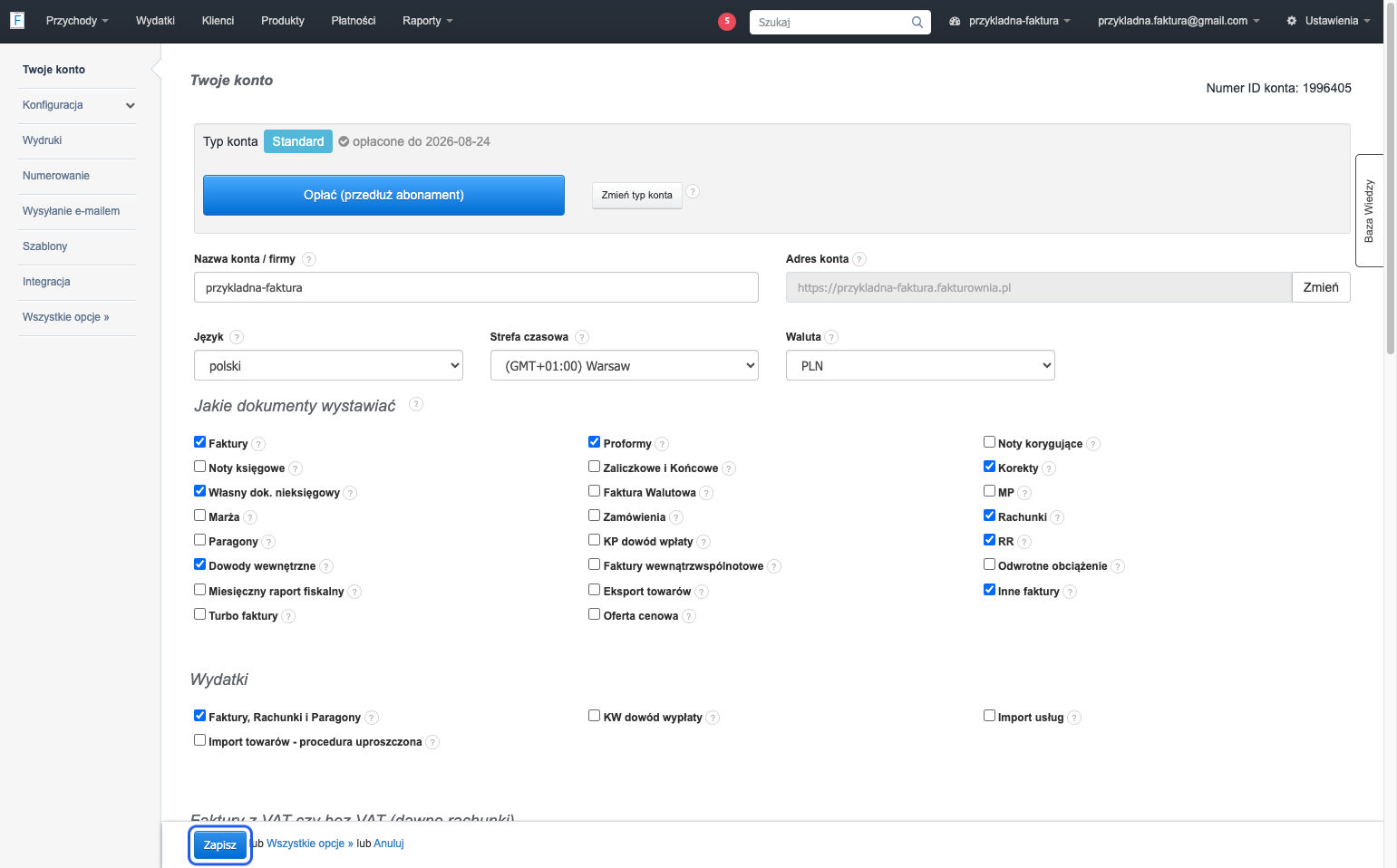
Task: Open the Baza Wiedzy side tab
Action: pyautogui.click(x=1369, y=210)
